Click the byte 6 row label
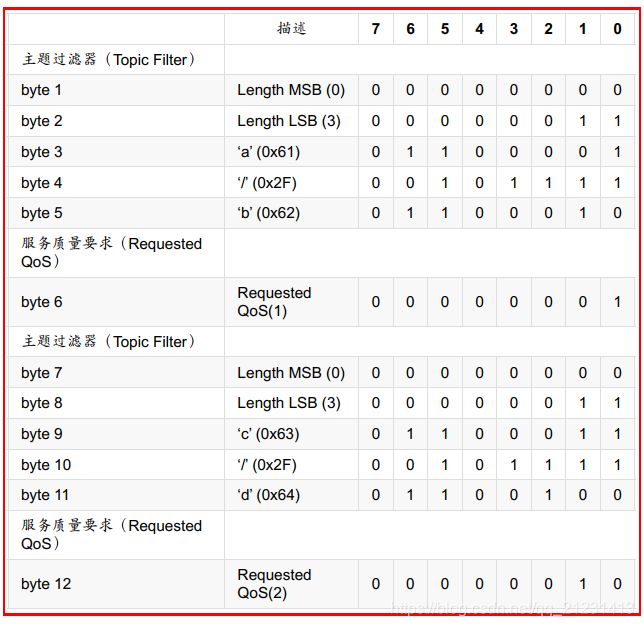644x627 pixels. [x=41, y=302]
